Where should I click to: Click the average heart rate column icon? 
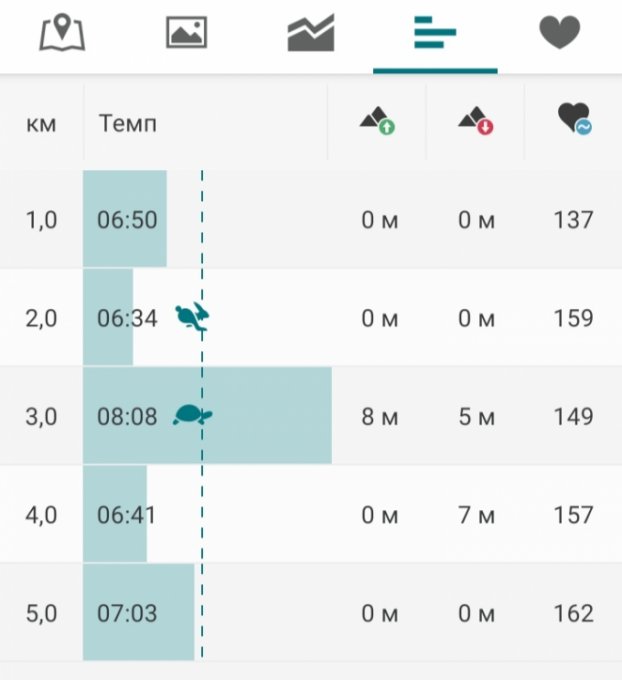pos(574,123)
